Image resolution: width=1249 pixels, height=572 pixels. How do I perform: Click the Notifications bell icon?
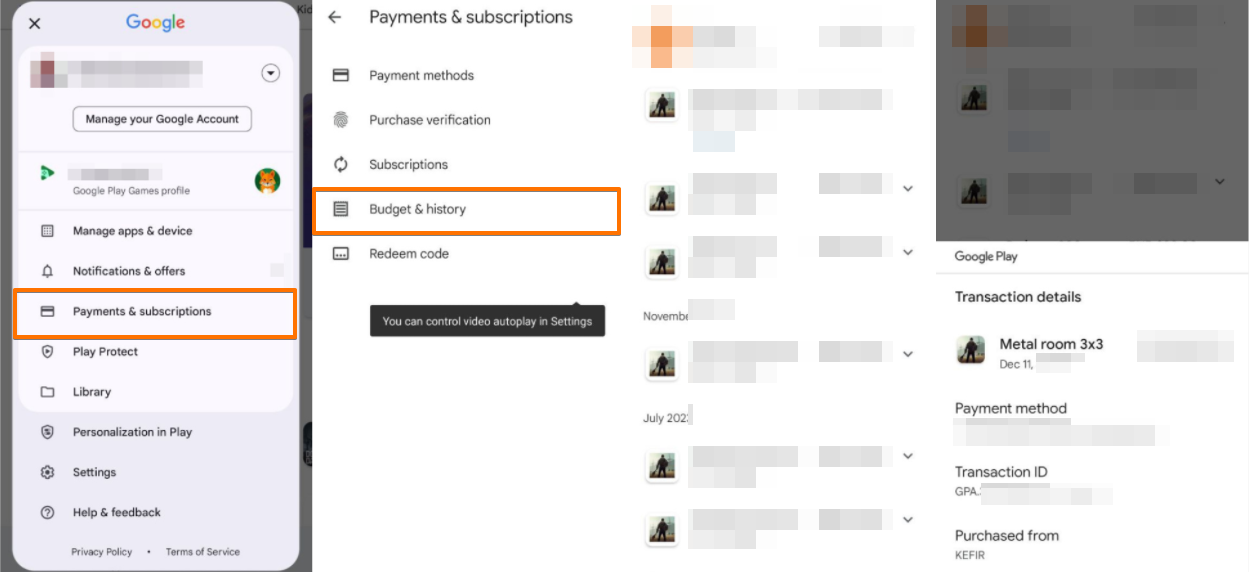pyautogui.click(x=47, y=271)
